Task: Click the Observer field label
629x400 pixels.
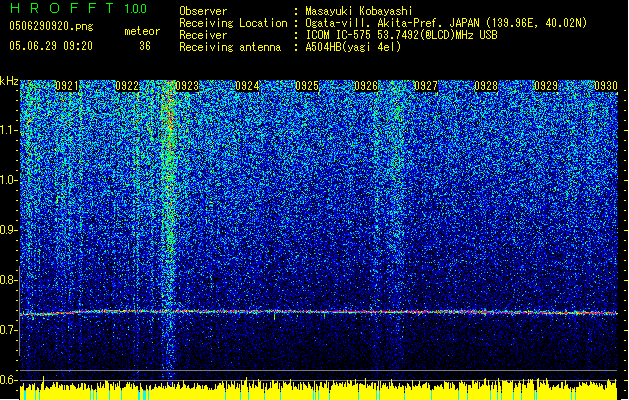Action: [203, 11]
